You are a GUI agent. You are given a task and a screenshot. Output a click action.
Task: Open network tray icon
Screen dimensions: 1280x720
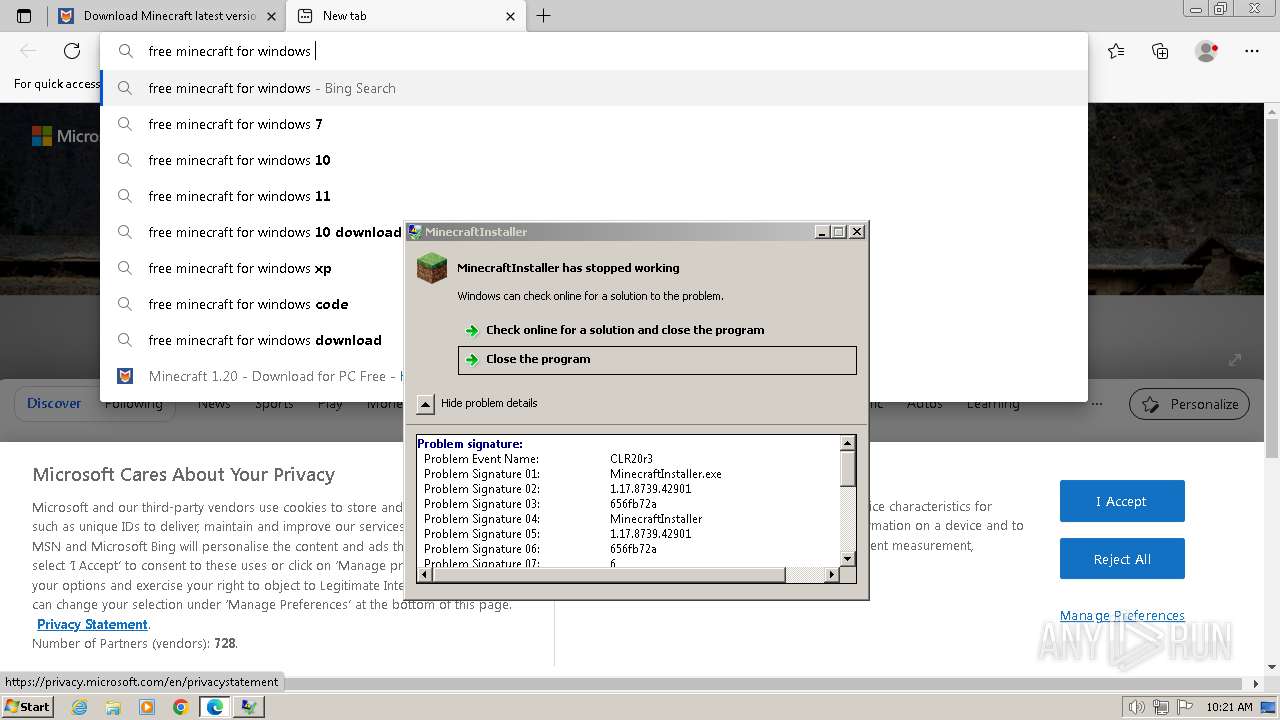[1163, 707]
